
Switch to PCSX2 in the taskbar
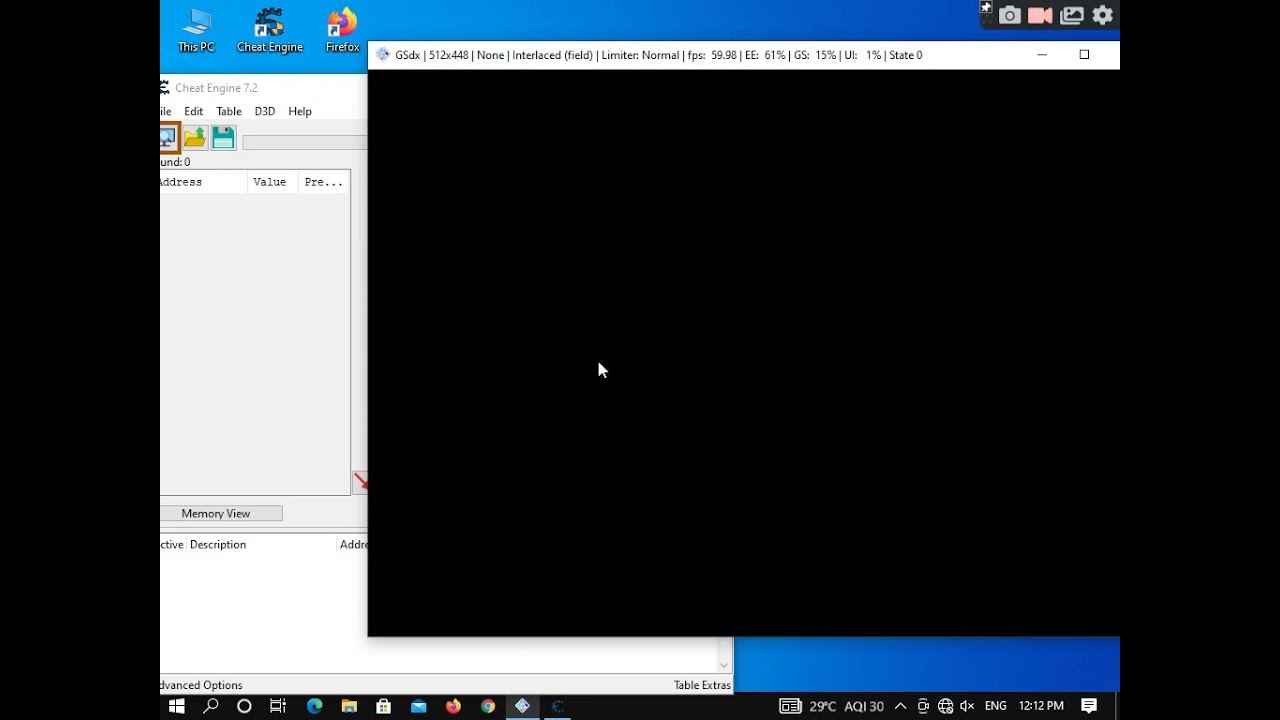click(x=522, y=706)
